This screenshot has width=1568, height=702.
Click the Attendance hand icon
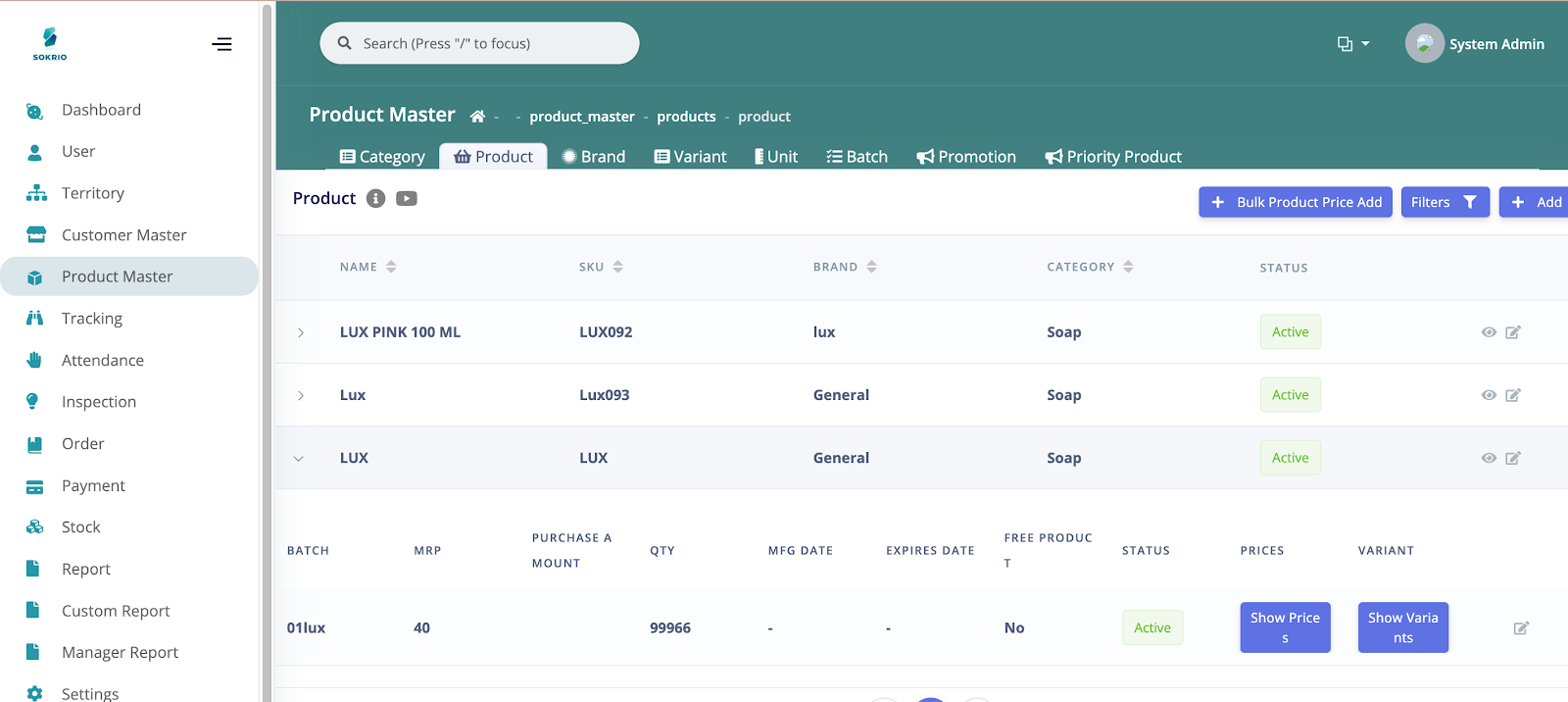pyautogui.click(x=35, y=360)
